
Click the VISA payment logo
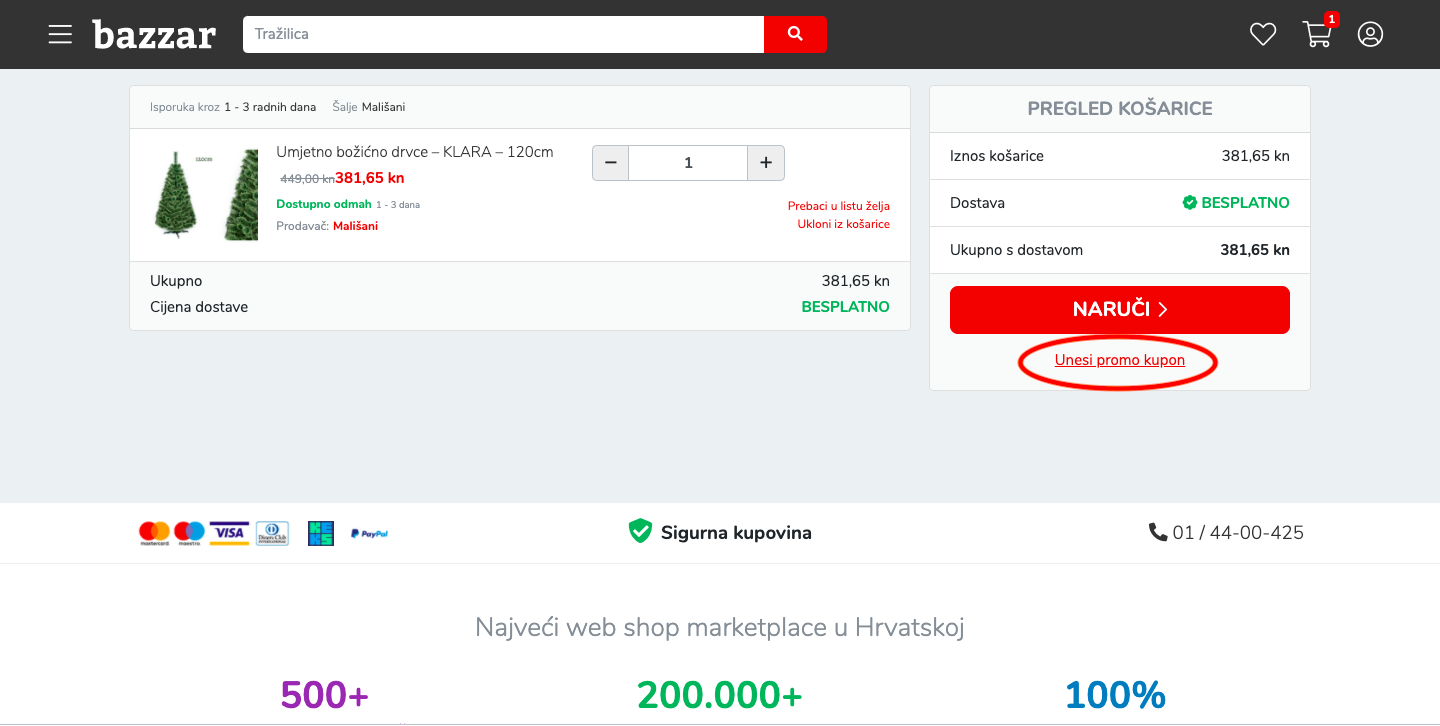click(x=229, y=533)
